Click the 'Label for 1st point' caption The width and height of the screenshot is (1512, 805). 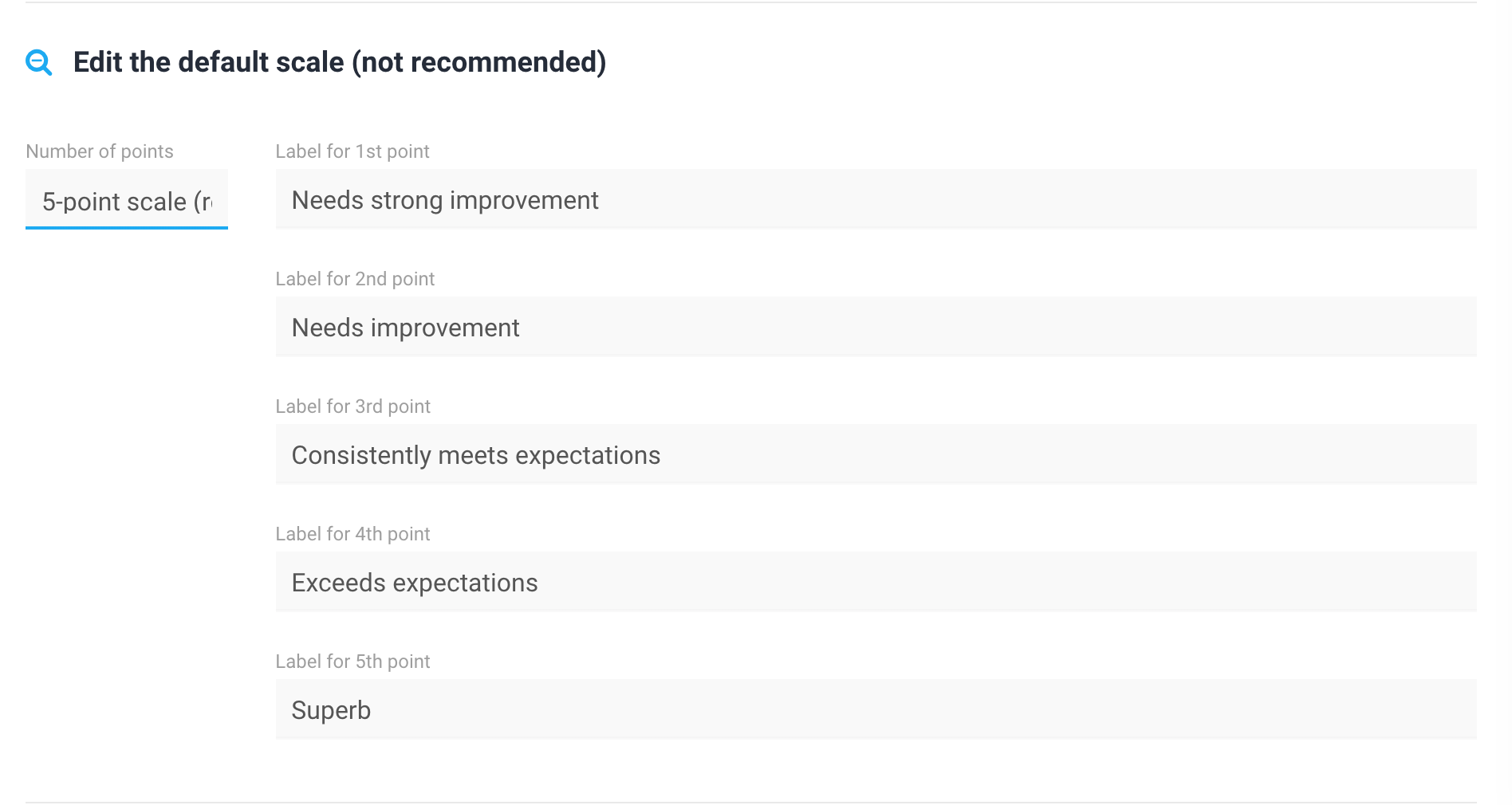tap(352, 151)
